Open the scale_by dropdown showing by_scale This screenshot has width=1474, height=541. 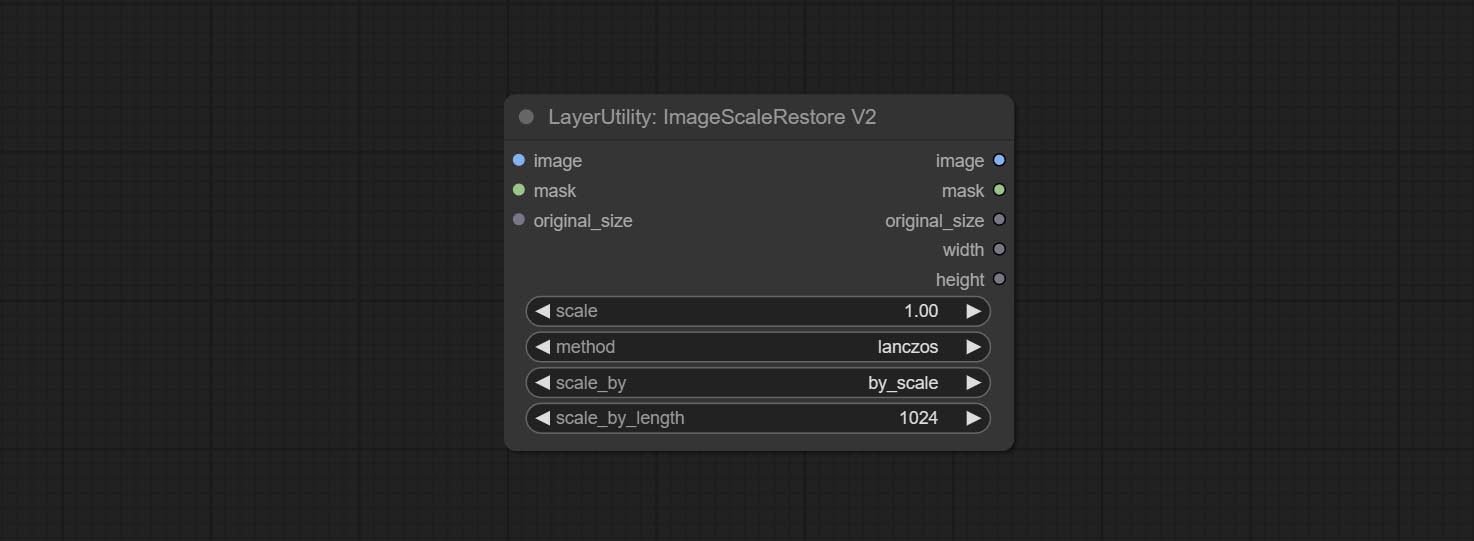[757, 383]
